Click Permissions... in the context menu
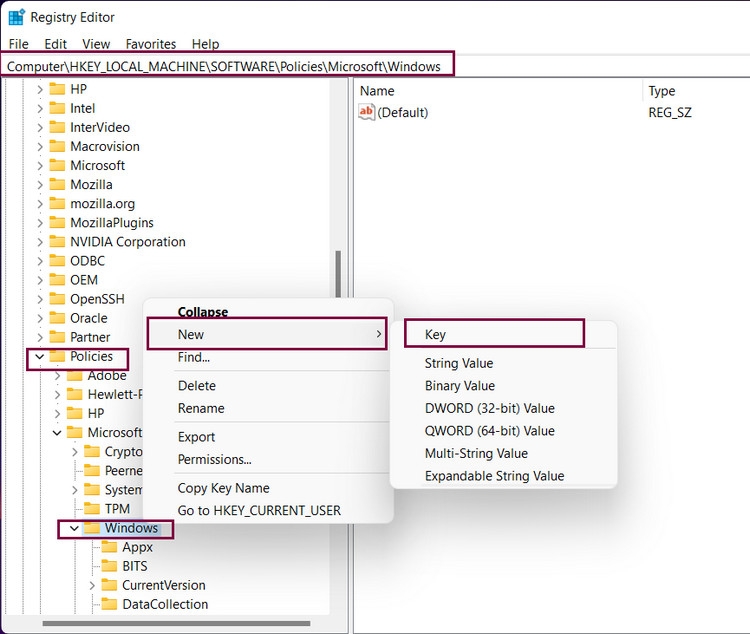 point(268,459)
